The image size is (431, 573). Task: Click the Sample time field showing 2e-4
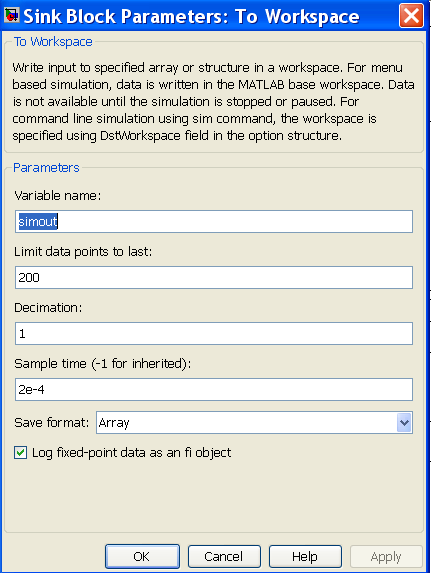214,390
